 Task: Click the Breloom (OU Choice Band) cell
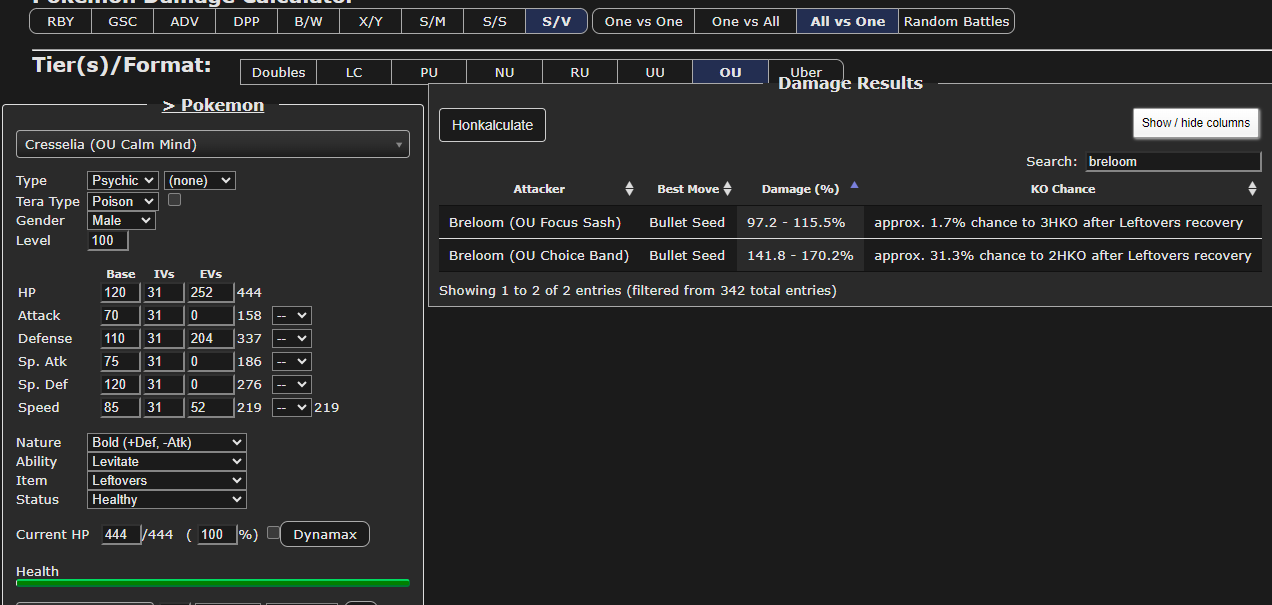pyautogui.click(x=539, y=255)
